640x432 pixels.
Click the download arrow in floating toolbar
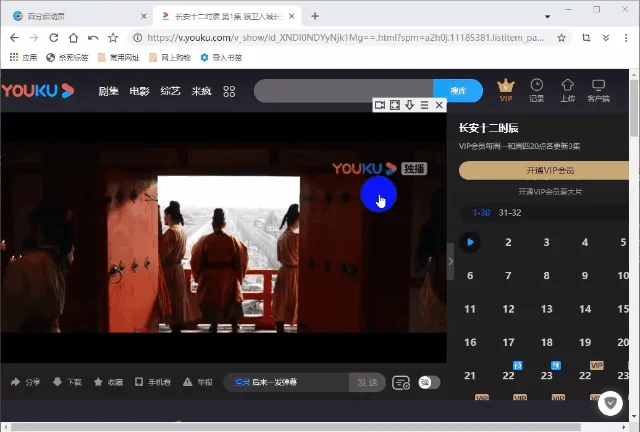[409, 105]
